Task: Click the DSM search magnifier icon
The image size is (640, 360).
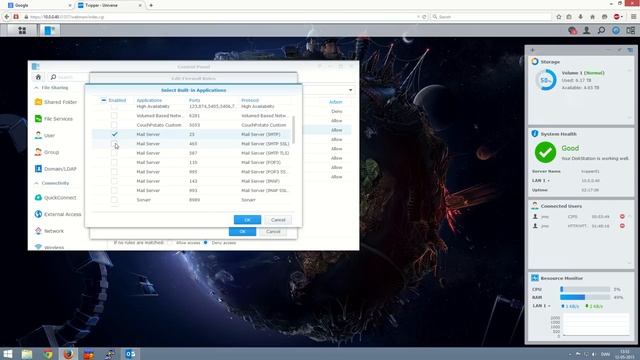Action: pyautogui.click(x=601, y=30)
